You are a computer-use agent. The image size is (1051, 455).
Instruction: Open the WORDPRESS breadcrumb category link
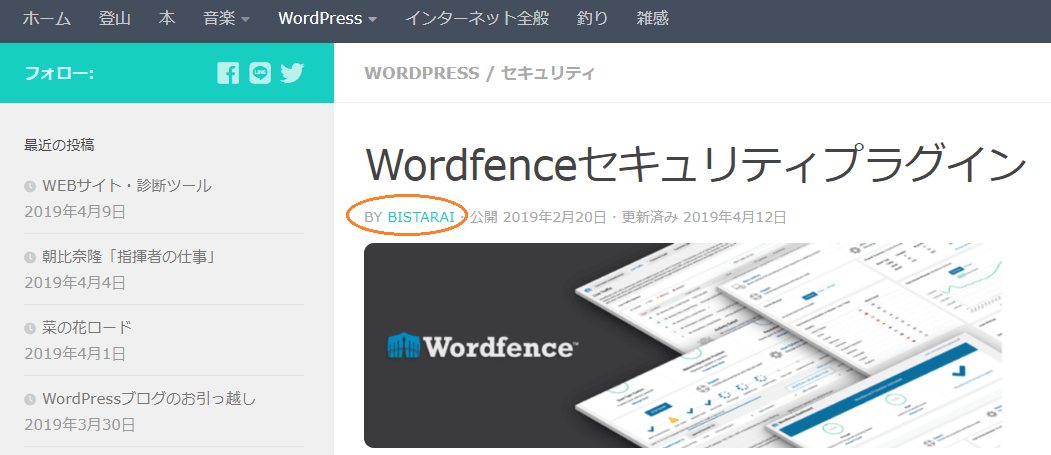(x=422, y=73)
